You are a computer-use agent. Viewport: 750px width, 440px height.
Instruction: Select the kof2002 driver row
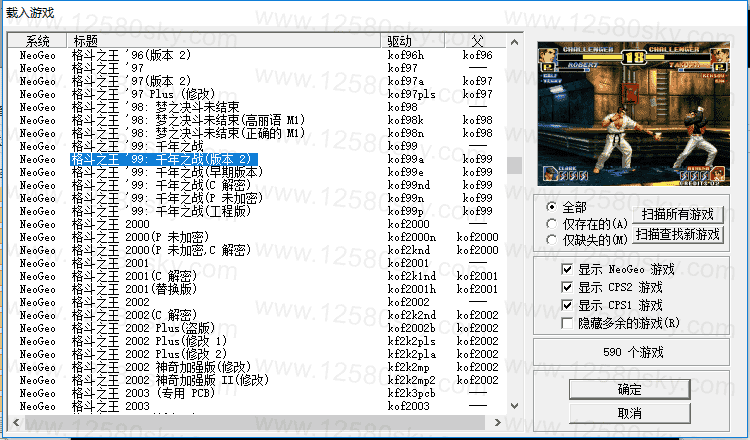point(256,302)
